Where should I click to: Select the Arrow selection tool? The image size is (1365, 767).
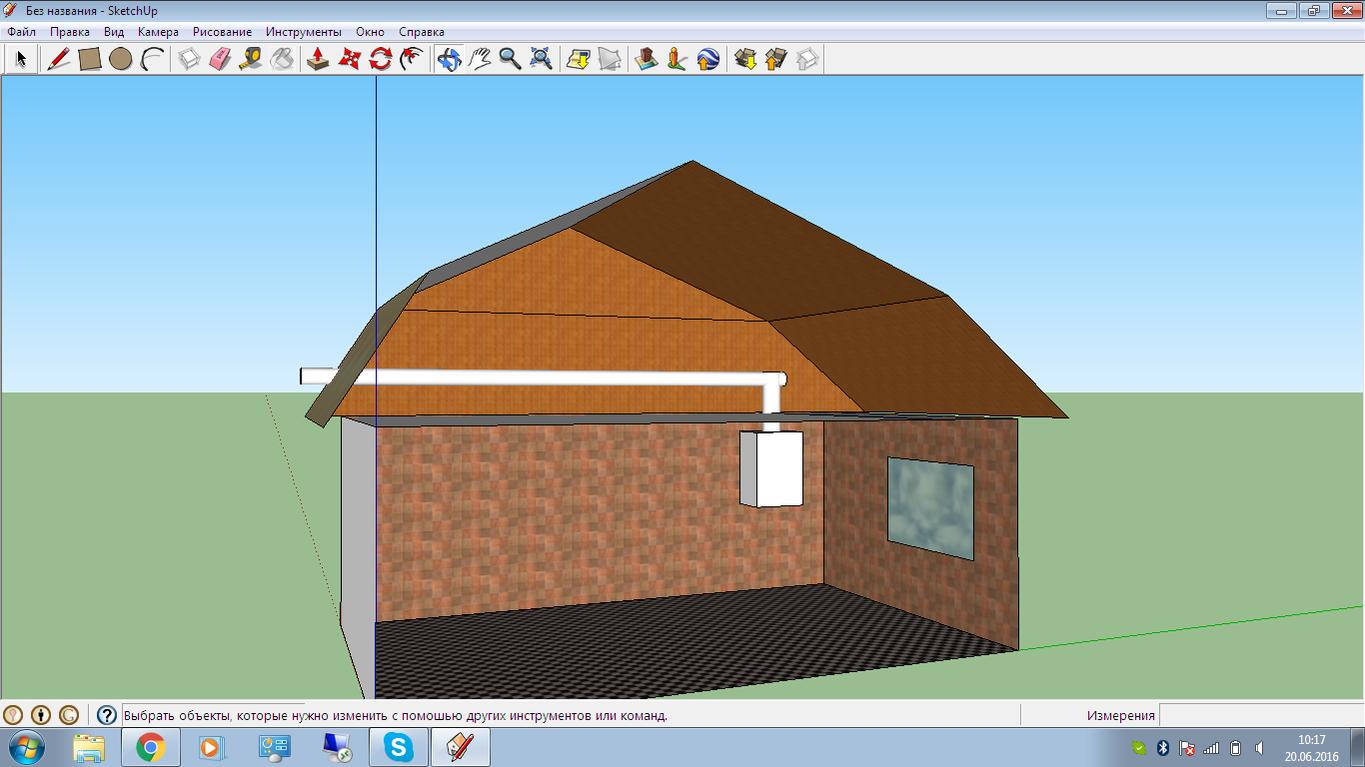tap(21, 59)
